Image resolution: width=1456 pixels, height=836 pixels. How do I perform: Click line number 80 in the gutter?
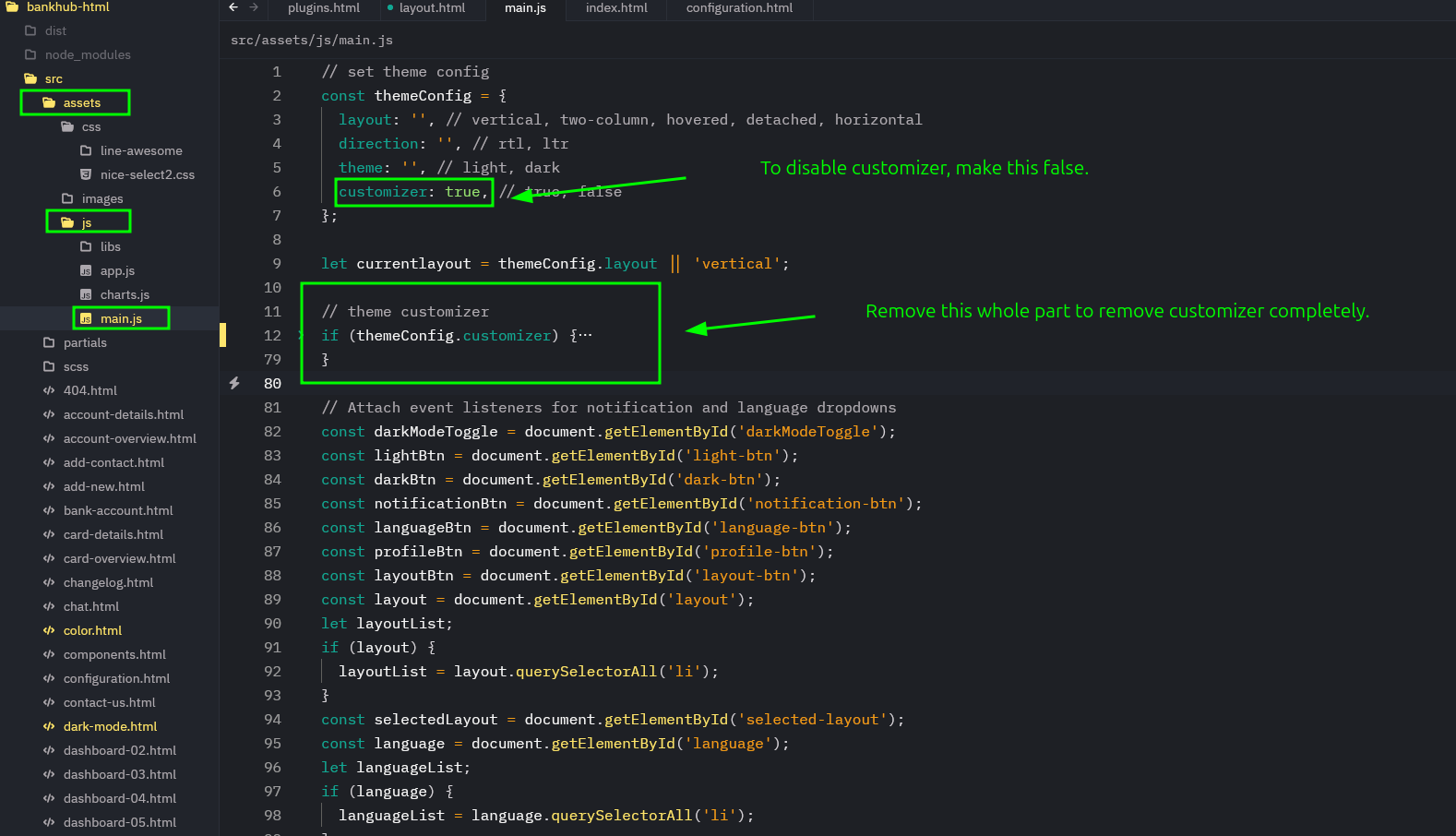[x=272, y=383]
